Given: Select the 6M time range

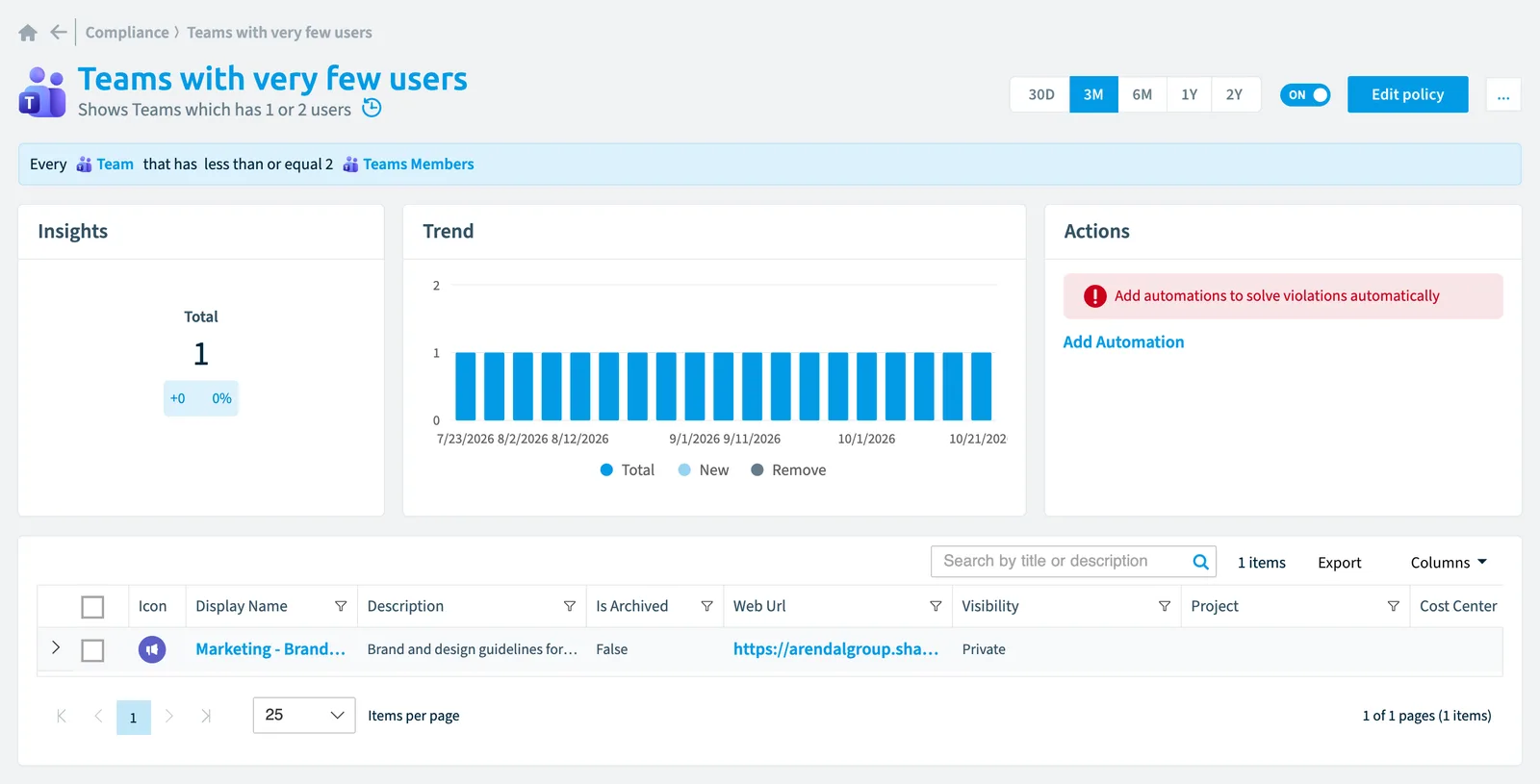Looking at the screenshot, I should 1142,94.
